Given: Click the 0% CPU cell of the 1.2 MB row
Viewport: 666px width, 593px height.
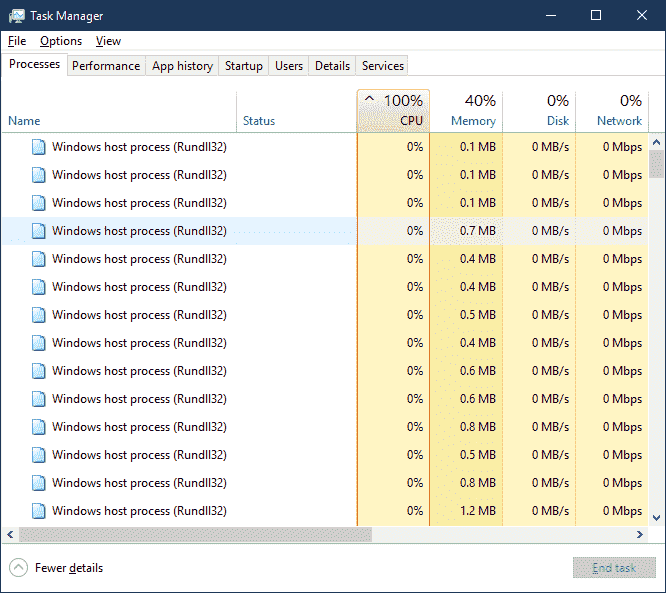Looking at the screenshot, I should coord(393,511).
